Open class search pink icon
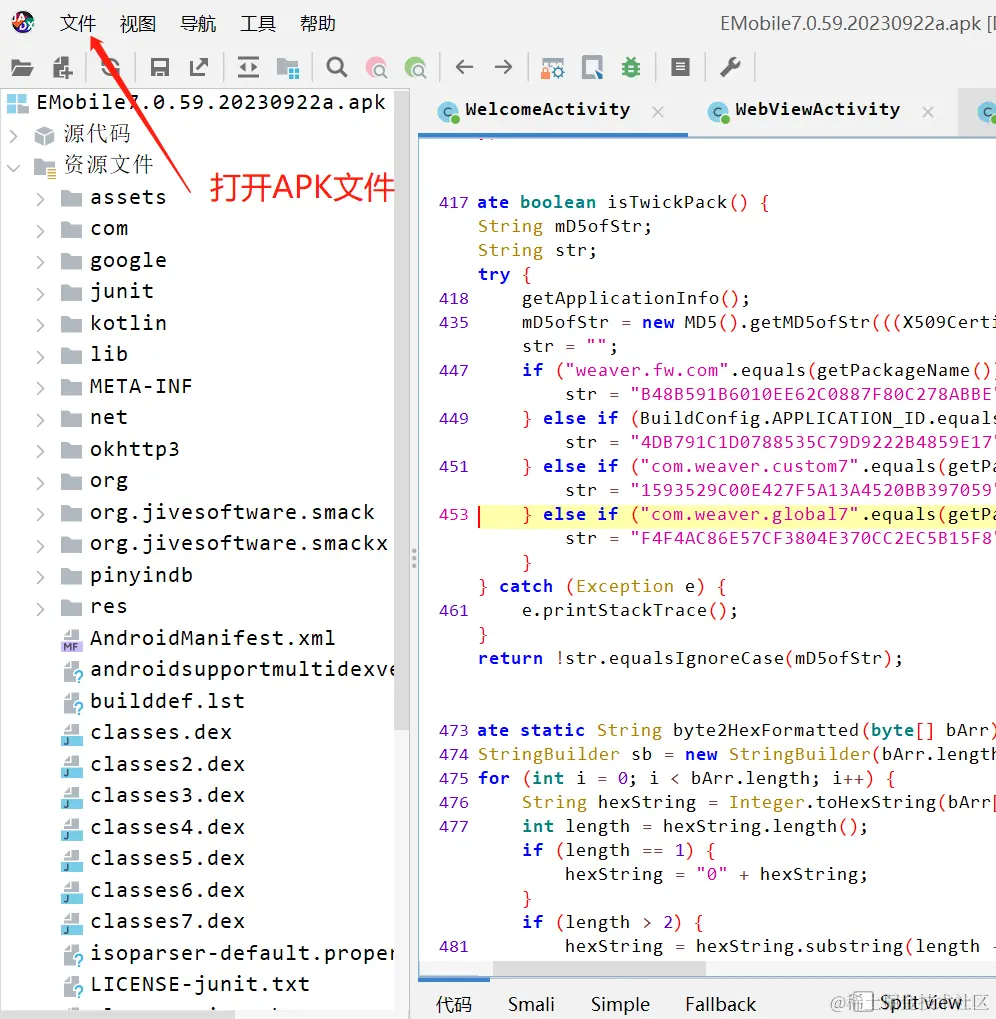Screen dimensions: 996x1019 click(376, 68)
